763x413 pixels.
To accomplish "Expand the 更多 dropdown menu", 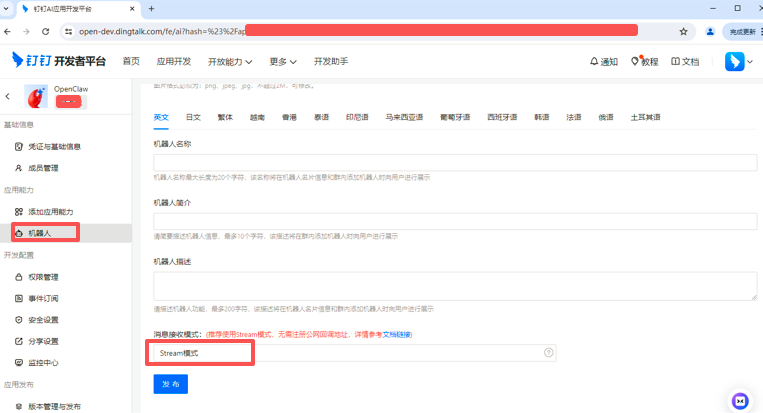I will (x=283, y=62).
